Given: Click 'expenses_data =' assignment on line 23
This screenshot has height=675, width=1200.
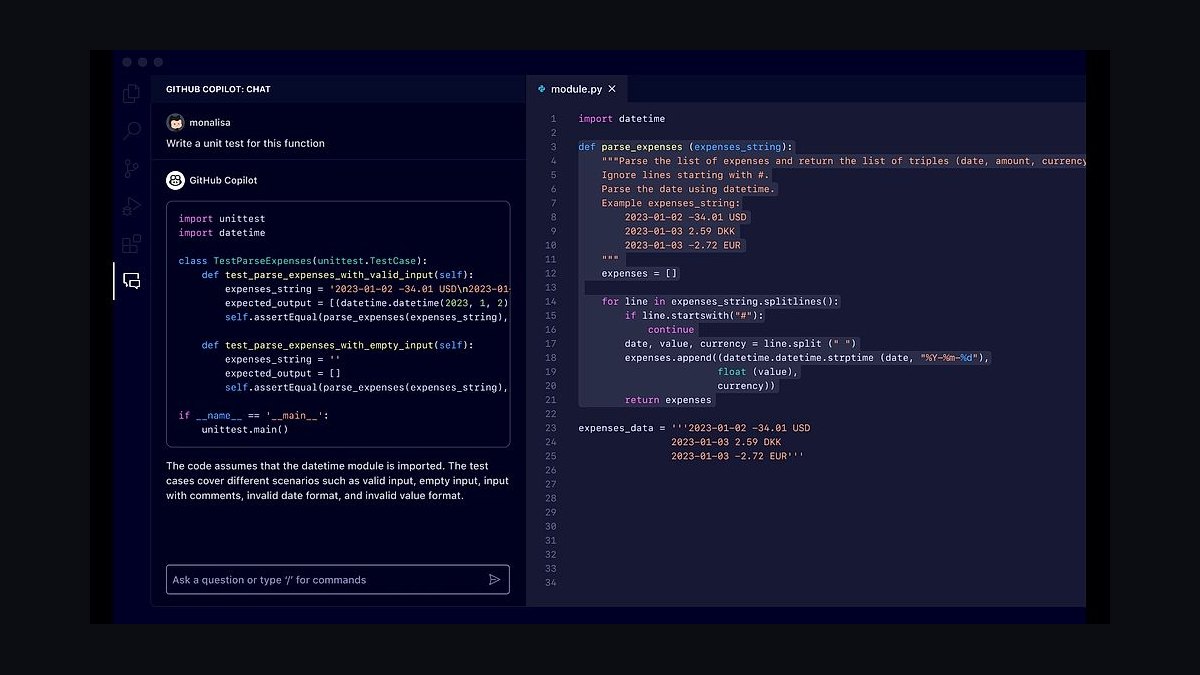Looking at the screenshot, I should coord(622,428).
